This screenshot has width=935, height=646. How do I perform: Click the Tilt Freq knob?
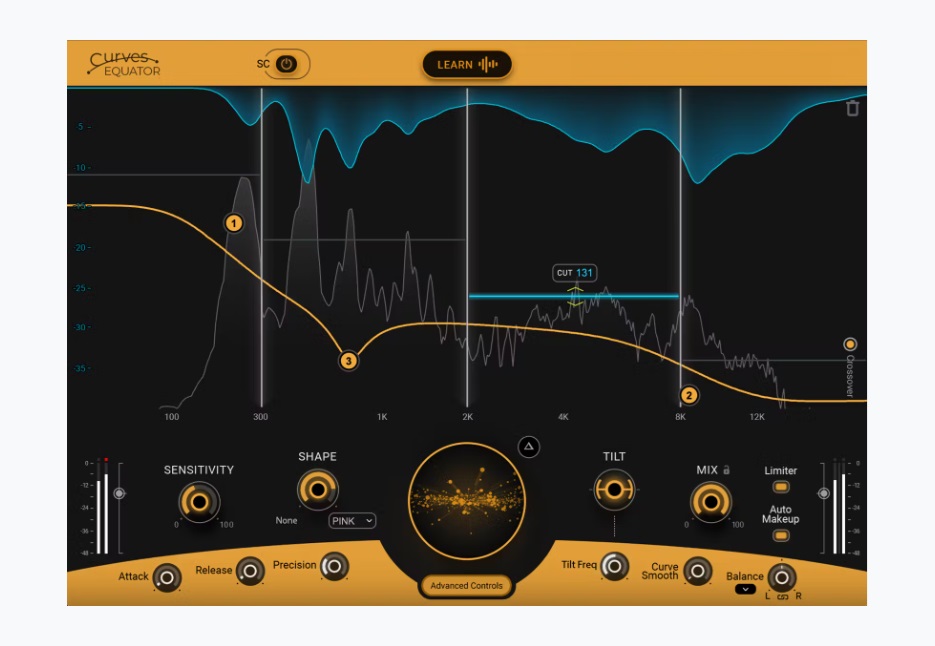click(614, 566)
